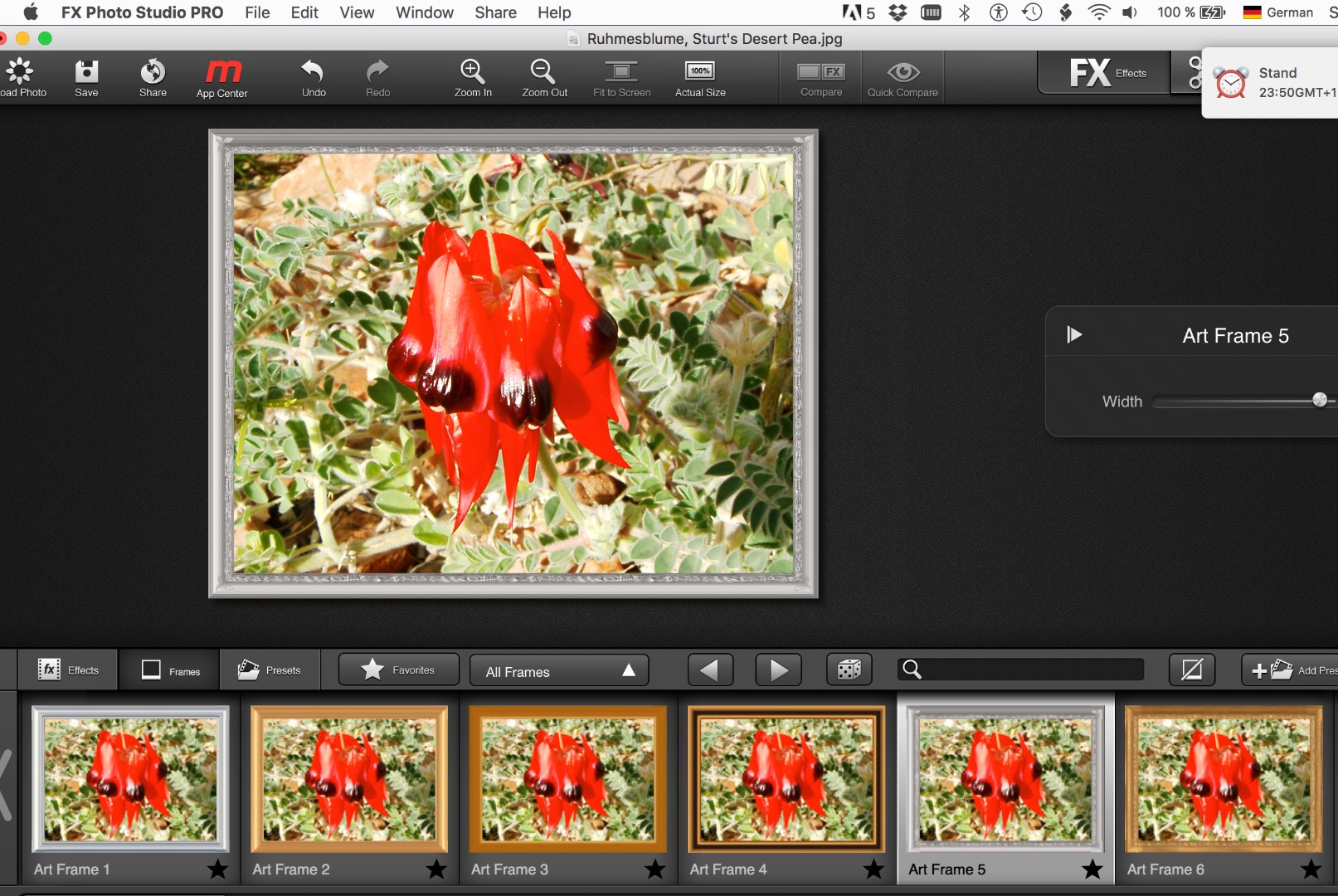Image resolution: width=1338 pixels, height=896 pixels.
Task: Go to previous frame with left arrow
Action: 710,670
